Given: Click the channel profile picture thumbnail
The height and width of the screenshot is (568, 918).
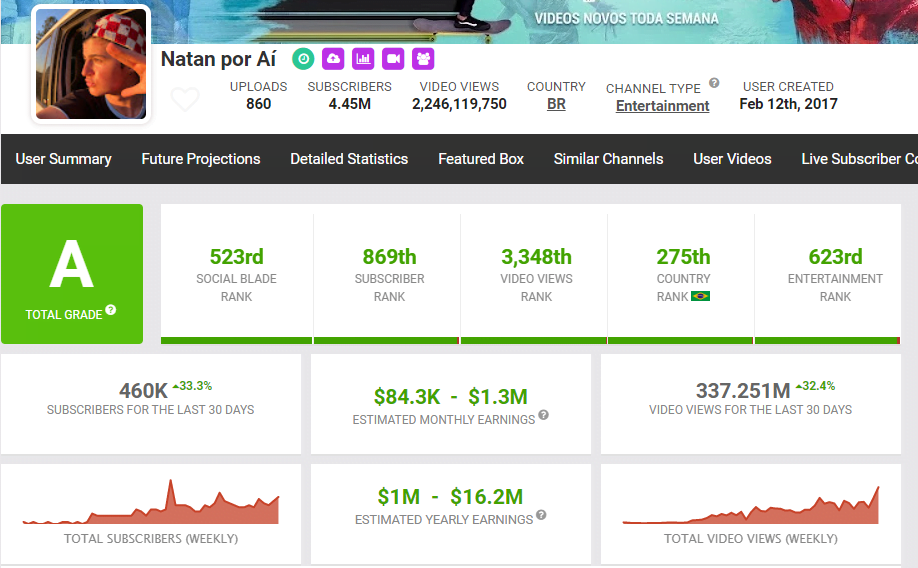Looking at the screenshot, I should coord(91,64).
